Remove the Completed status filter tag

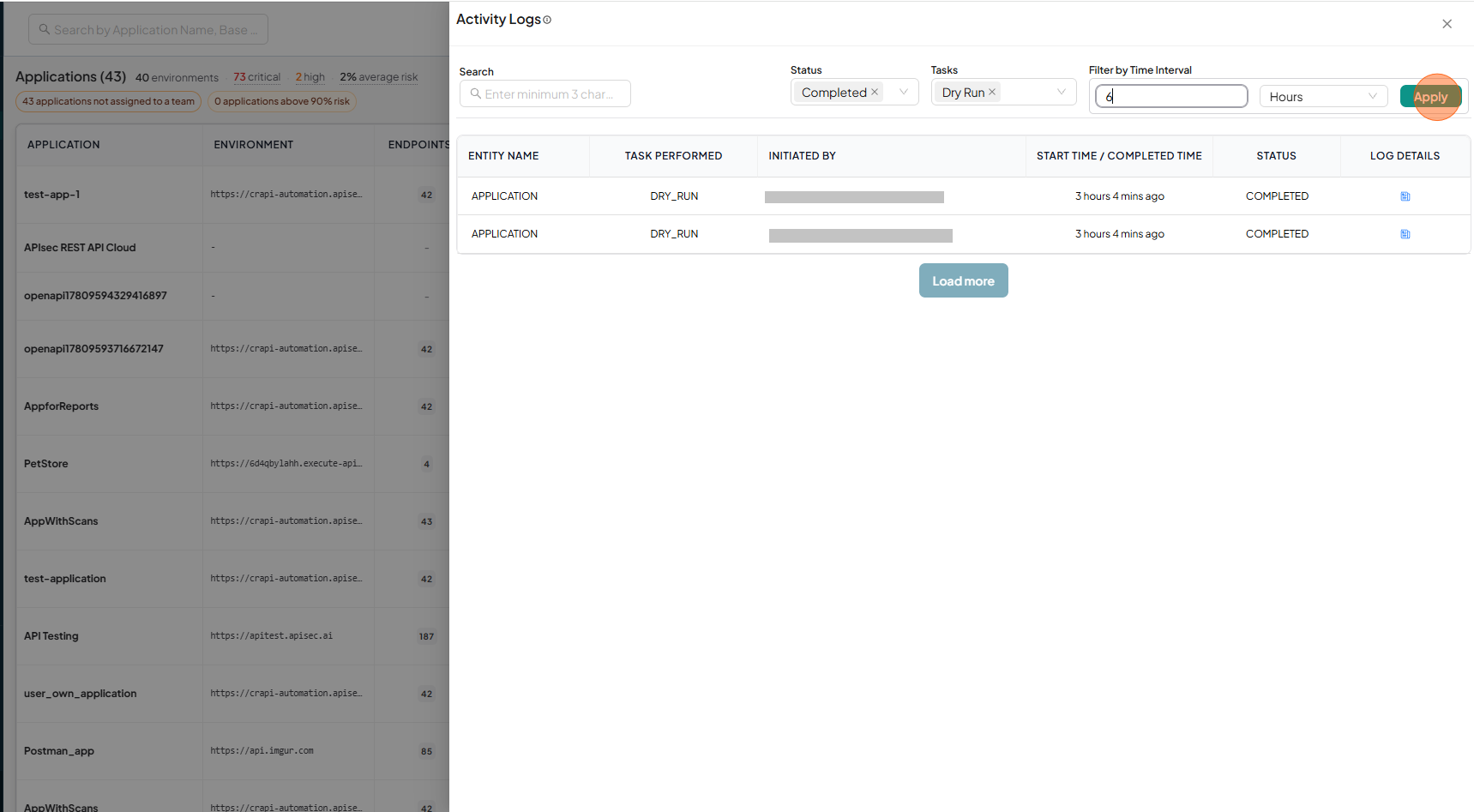(x=875, y=92)
